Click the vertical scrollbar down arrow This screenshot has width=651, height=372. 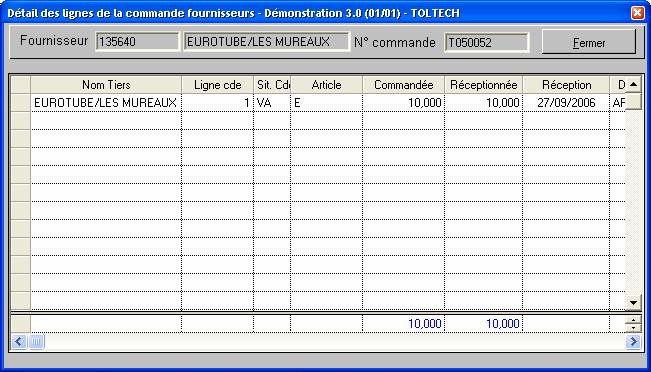633,302
